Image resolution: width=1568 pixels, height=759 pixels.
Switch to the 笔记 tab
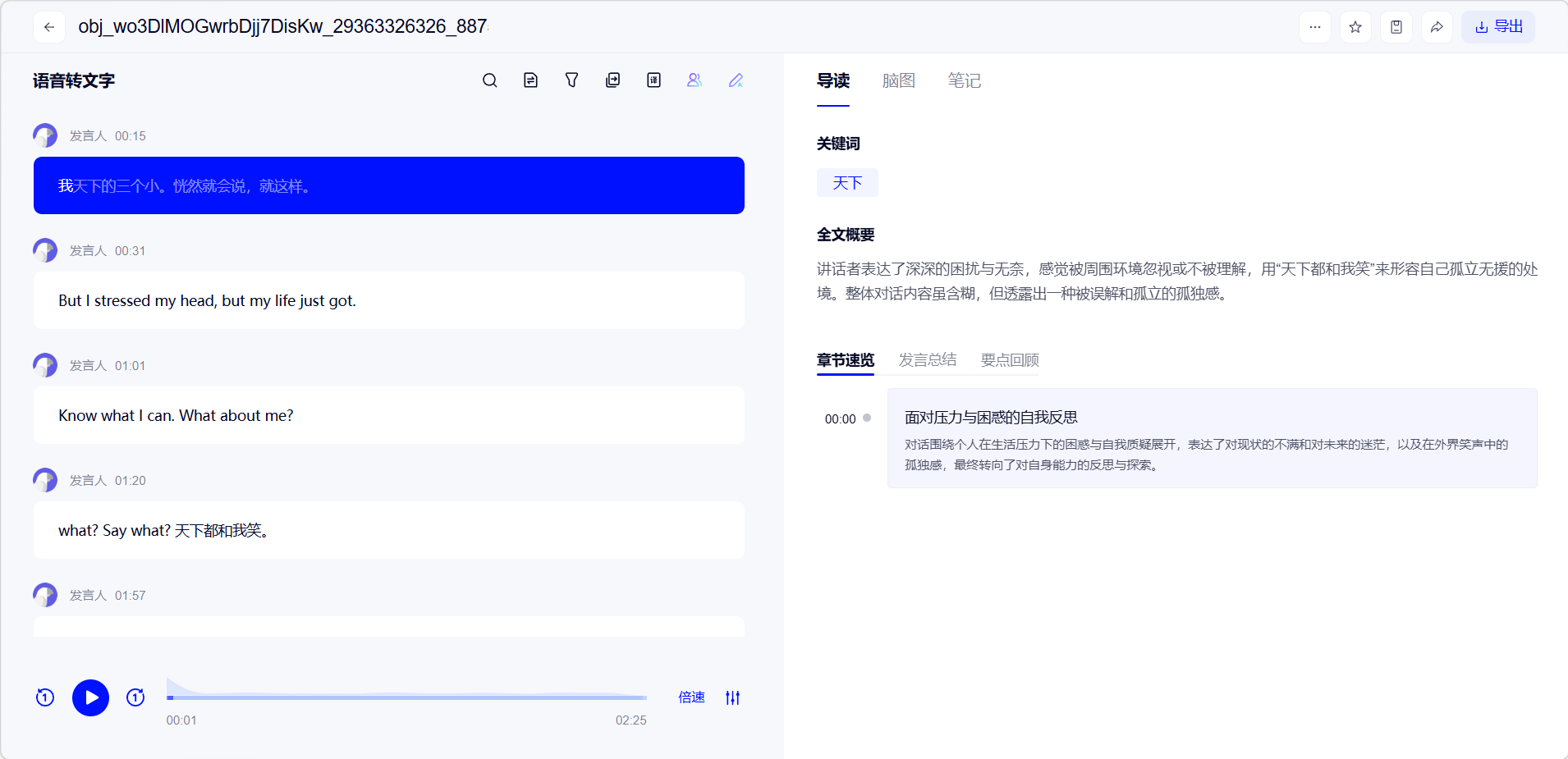964,80
